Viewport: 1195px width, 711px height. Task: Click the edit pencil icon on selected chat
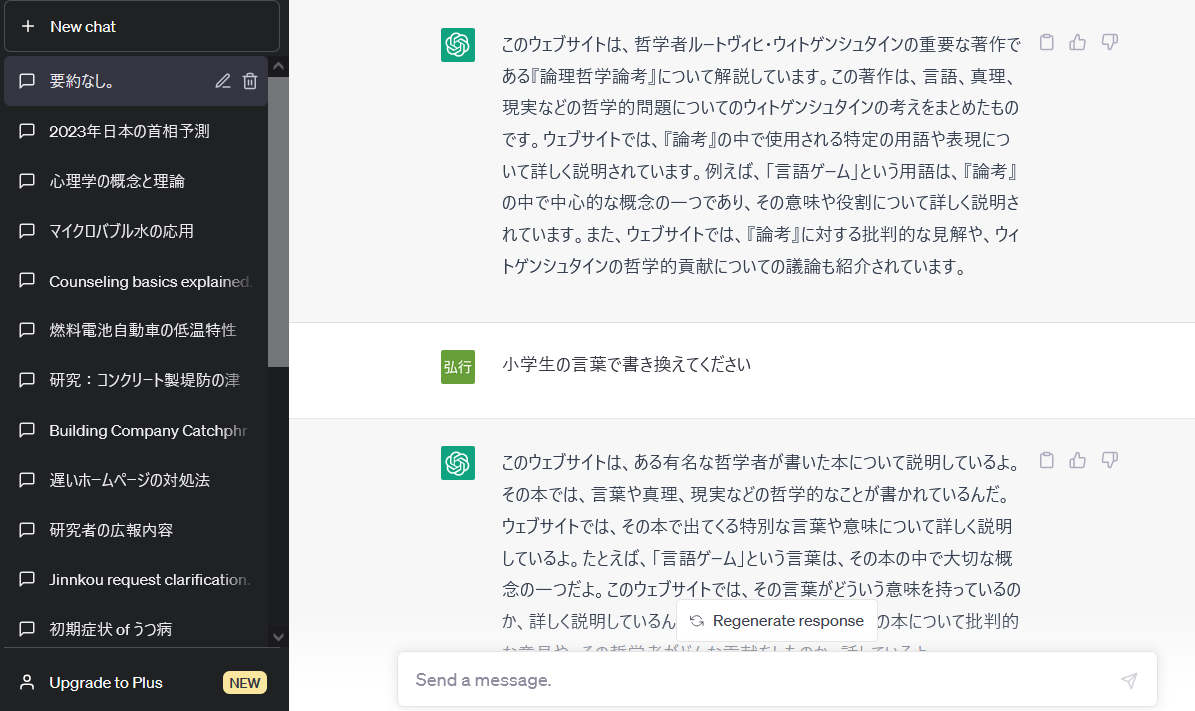pyautogui.click(x=223, y=82)
